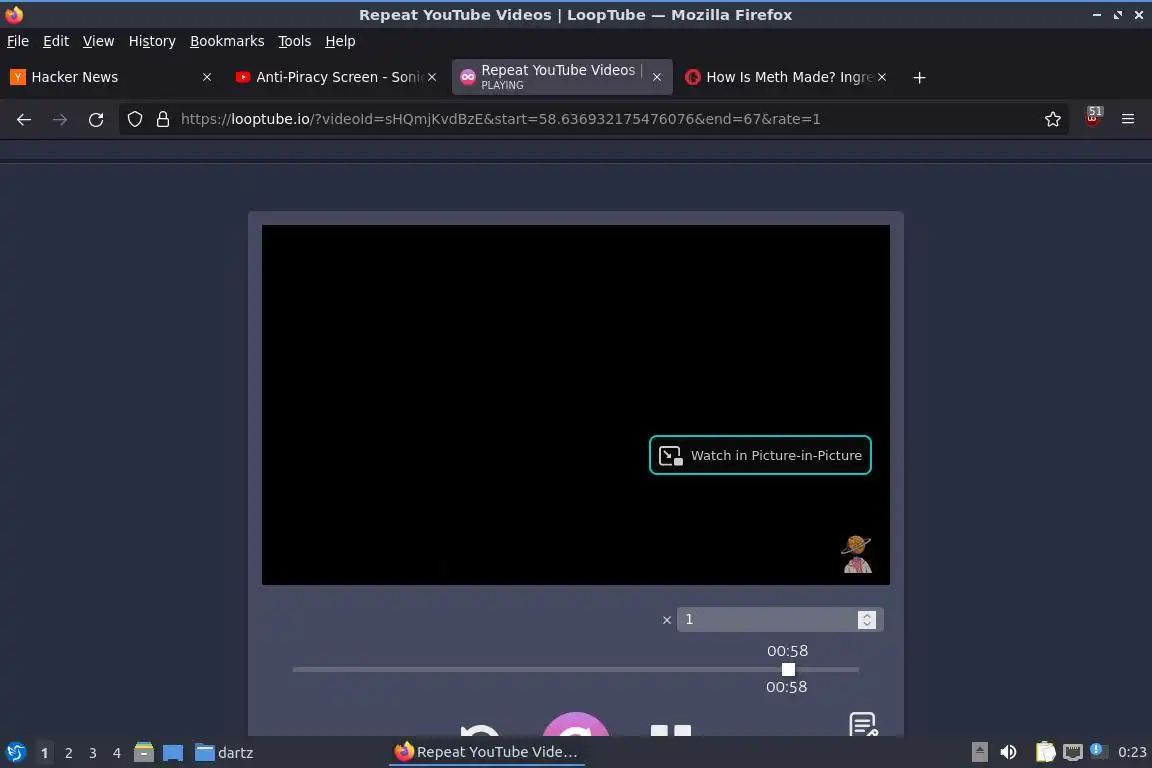Switch to workspace 3
The image size is (1152, 768).
pyautogui.click(x=93, y=753)
